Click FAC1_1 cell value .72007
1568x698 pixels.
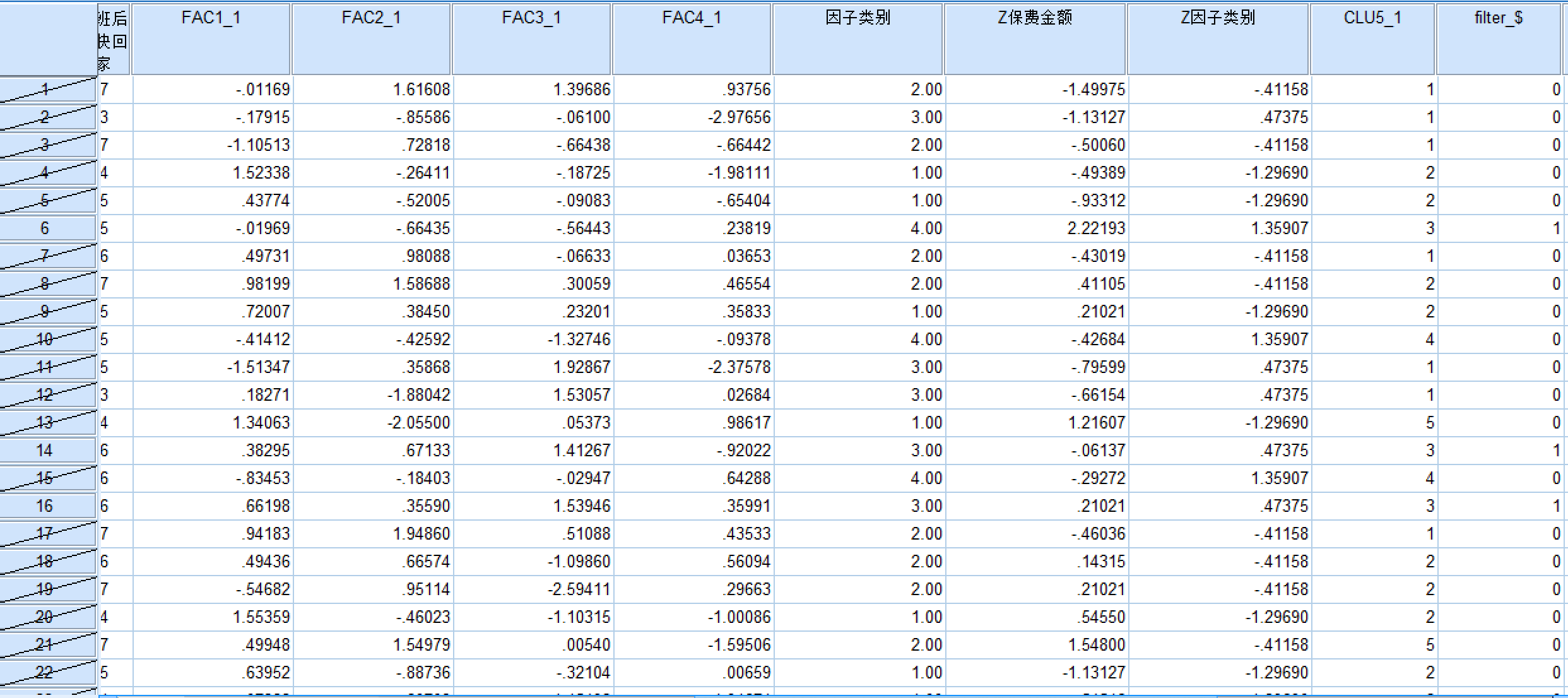[211, 312]
